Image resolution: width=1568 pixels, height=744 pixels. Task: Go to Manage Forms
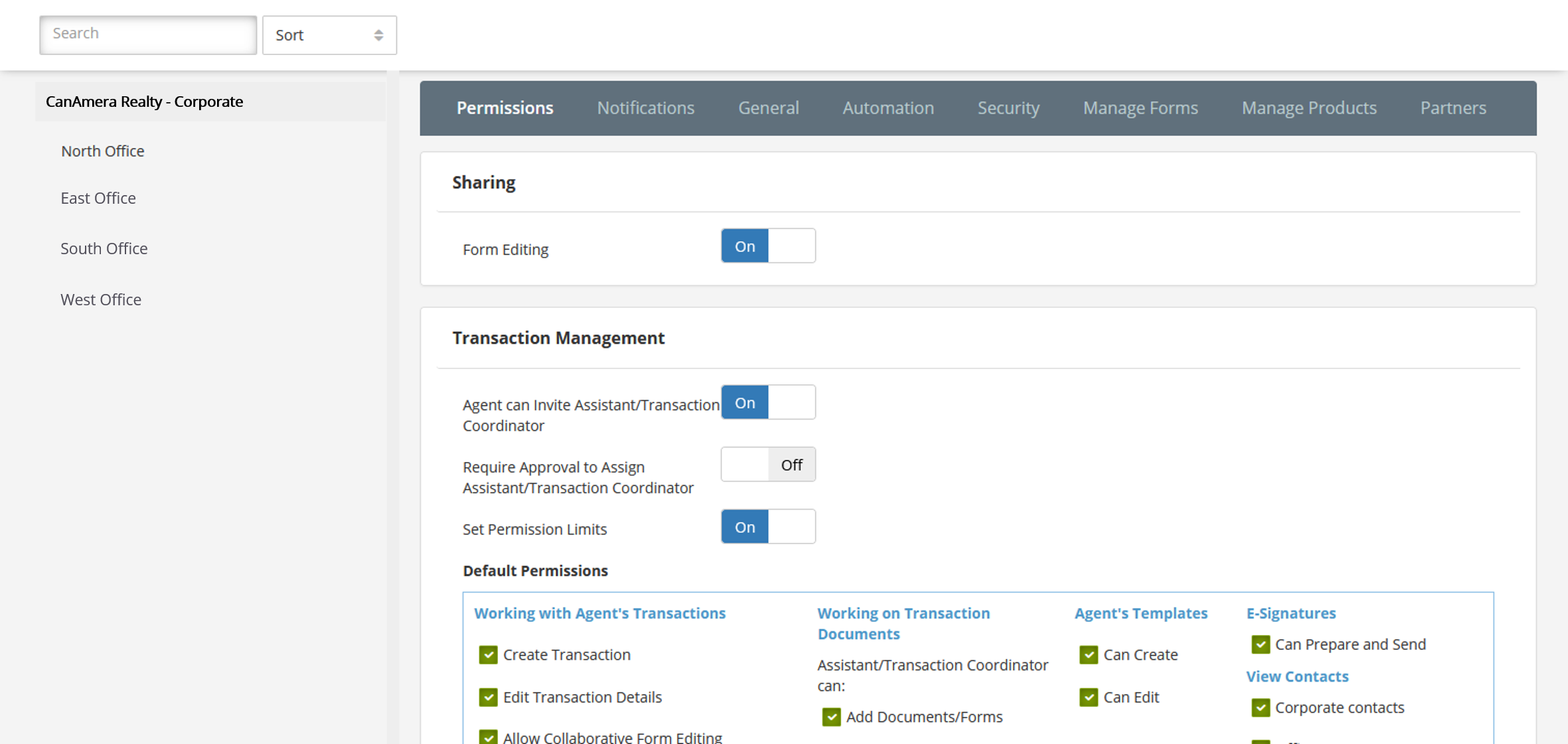[x=1140, y=108]
